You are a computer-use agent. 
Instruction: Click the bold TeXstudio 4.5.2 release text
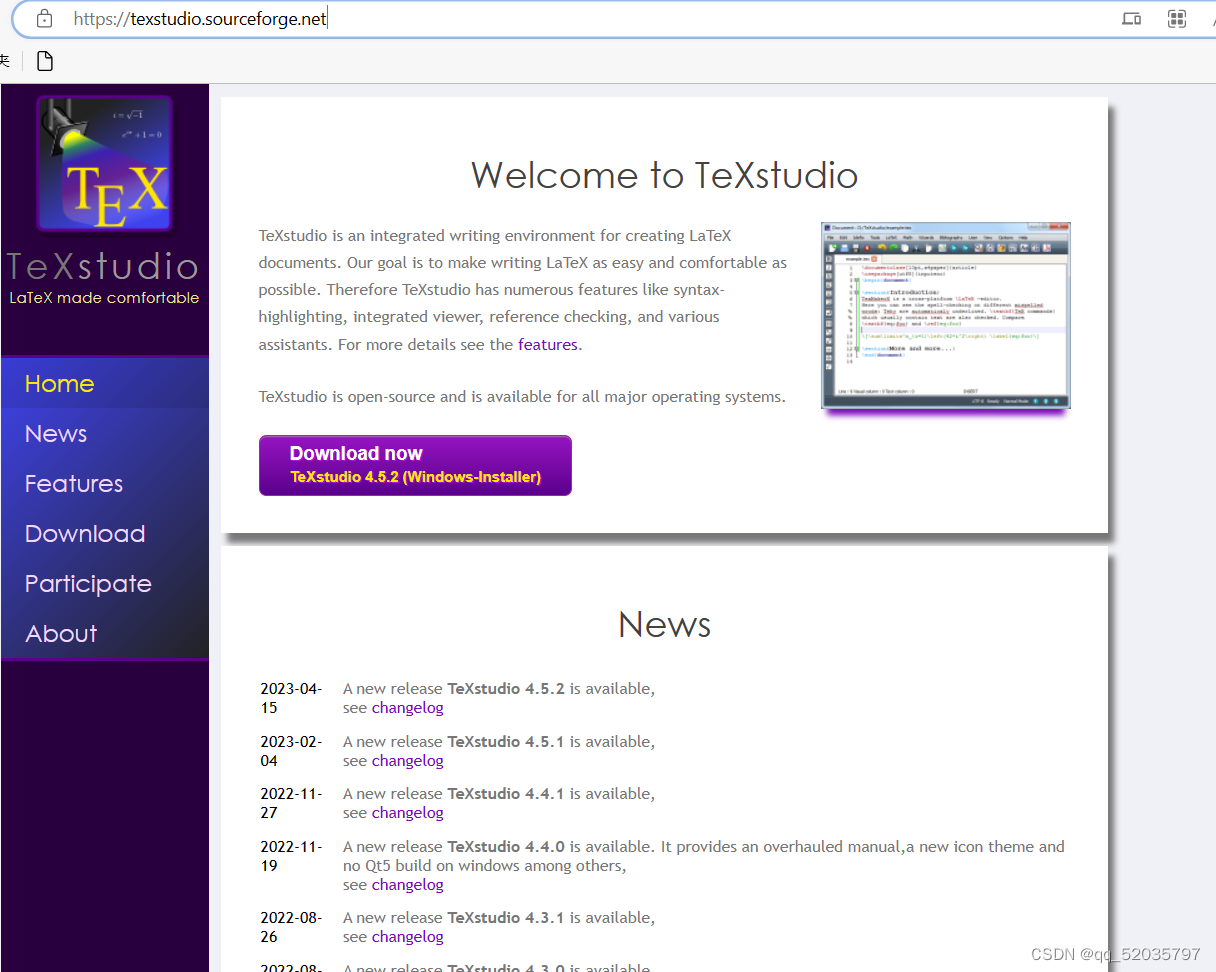click(x=506, y=689)
